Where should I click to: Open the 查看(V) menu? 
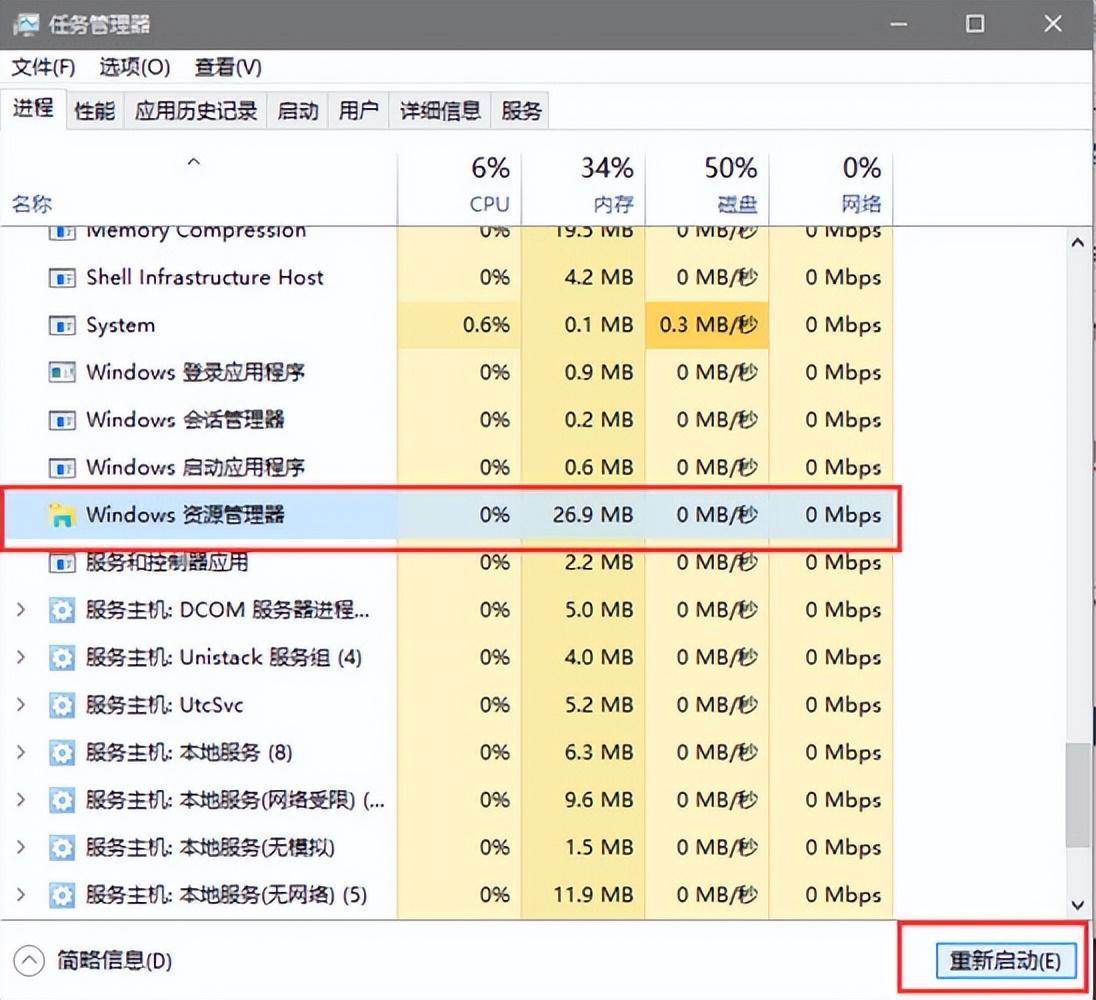(x=227, y=67)
